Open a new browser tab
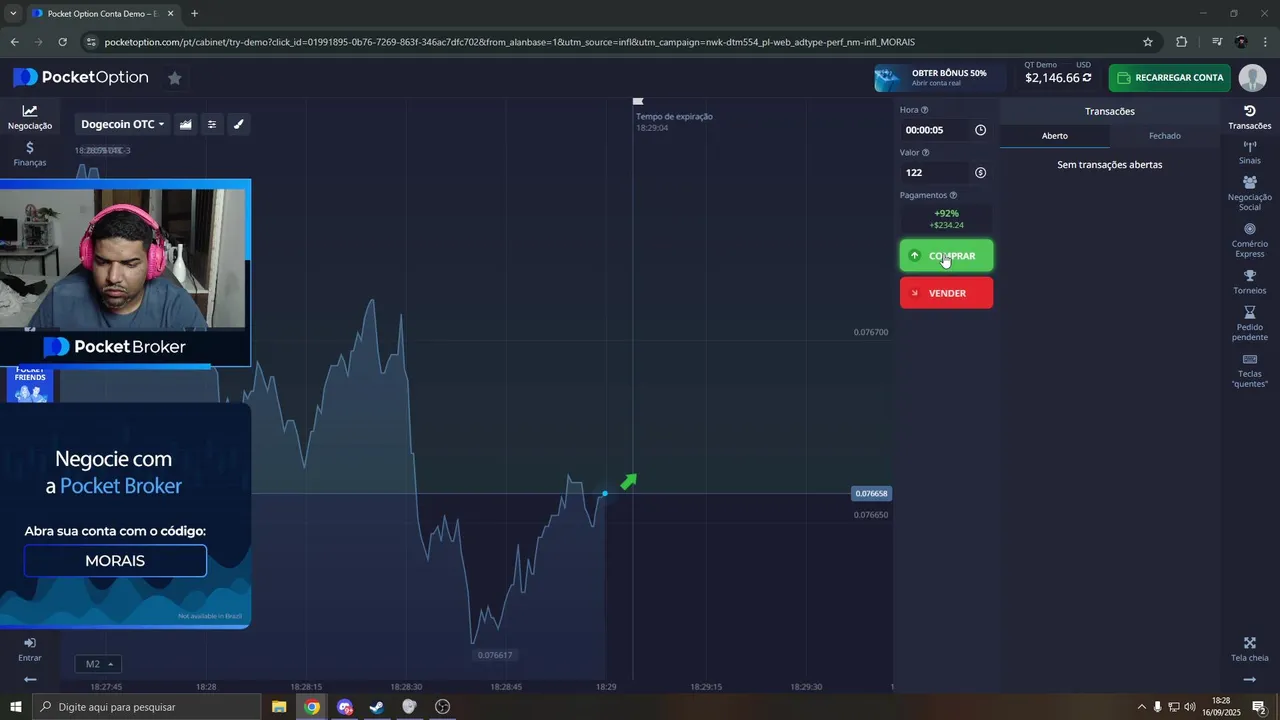 194,14
